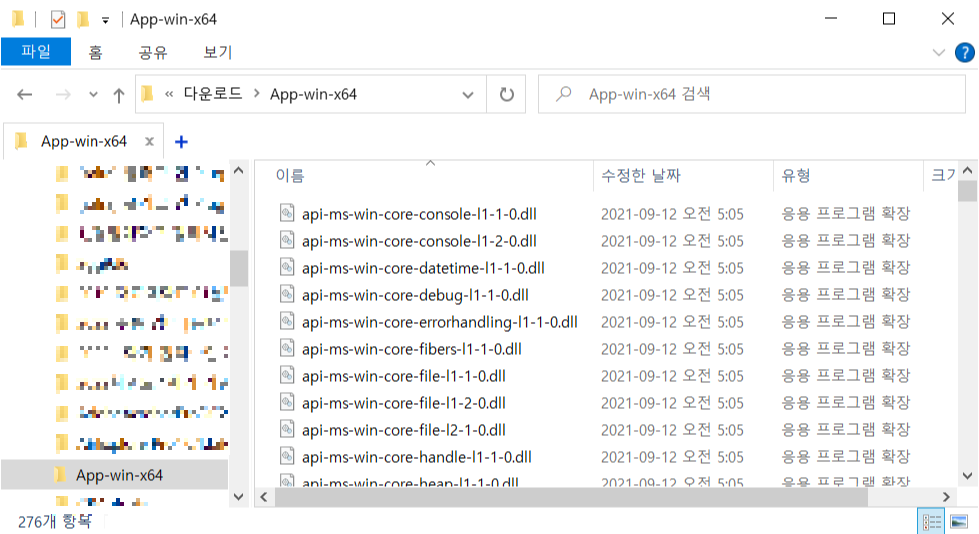Select api-ms-win-core-errorhandling-l1-1-0.dll file
979x534 pixels.
click(440, 322)
